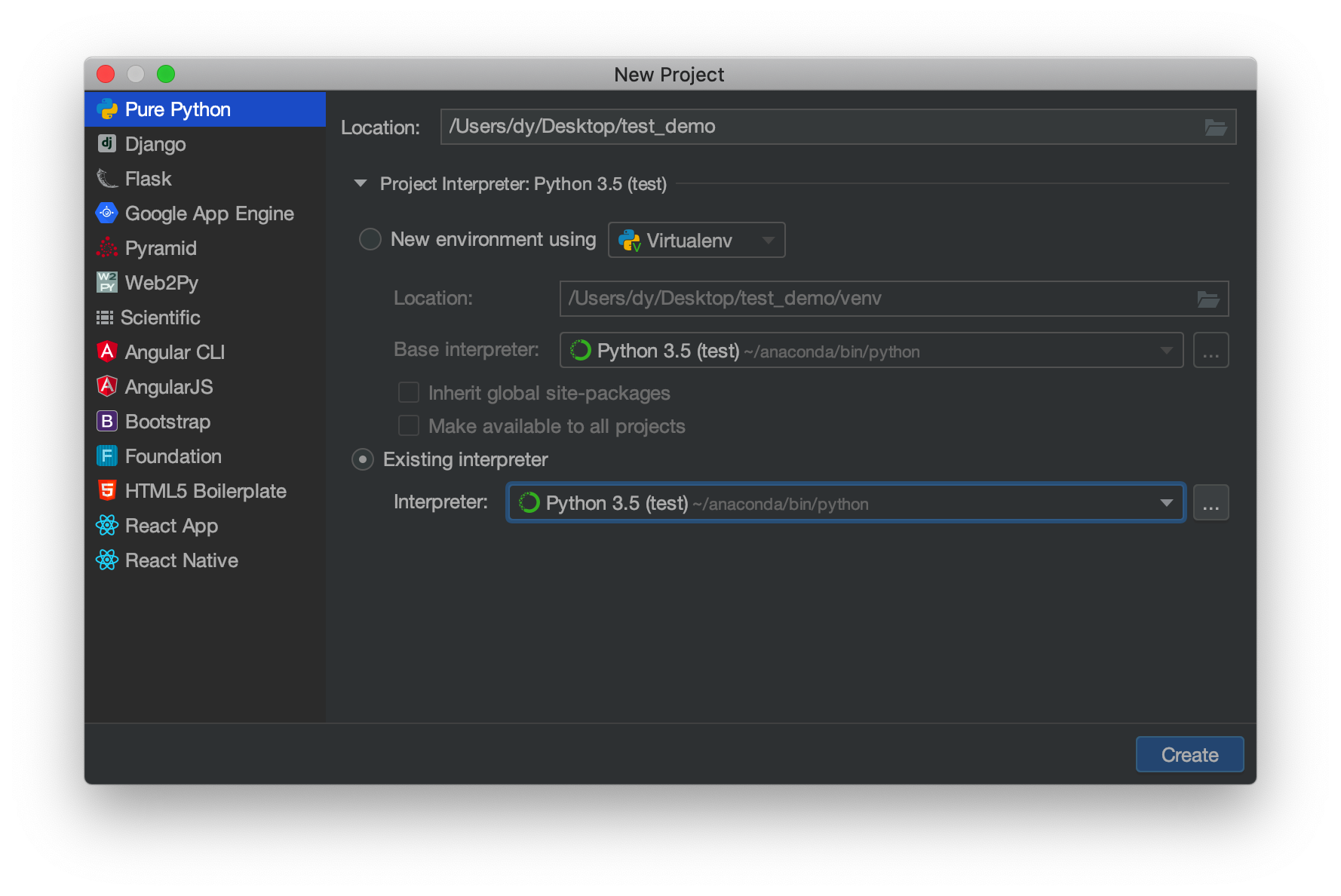Viewport: 1341px width, 896px height.
Task: Collapse the Project Interpreter section
Action: pos(361,183)
